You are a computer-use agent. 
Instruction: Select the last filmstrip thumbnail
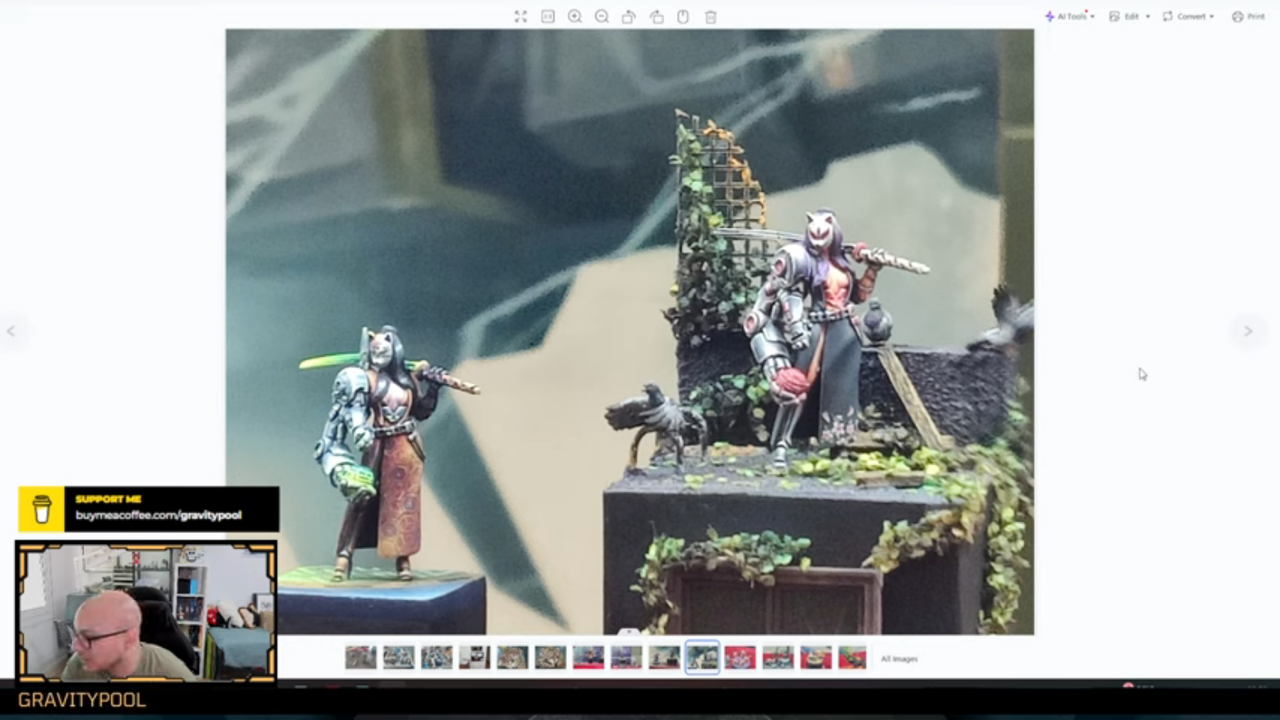point(853,657)
